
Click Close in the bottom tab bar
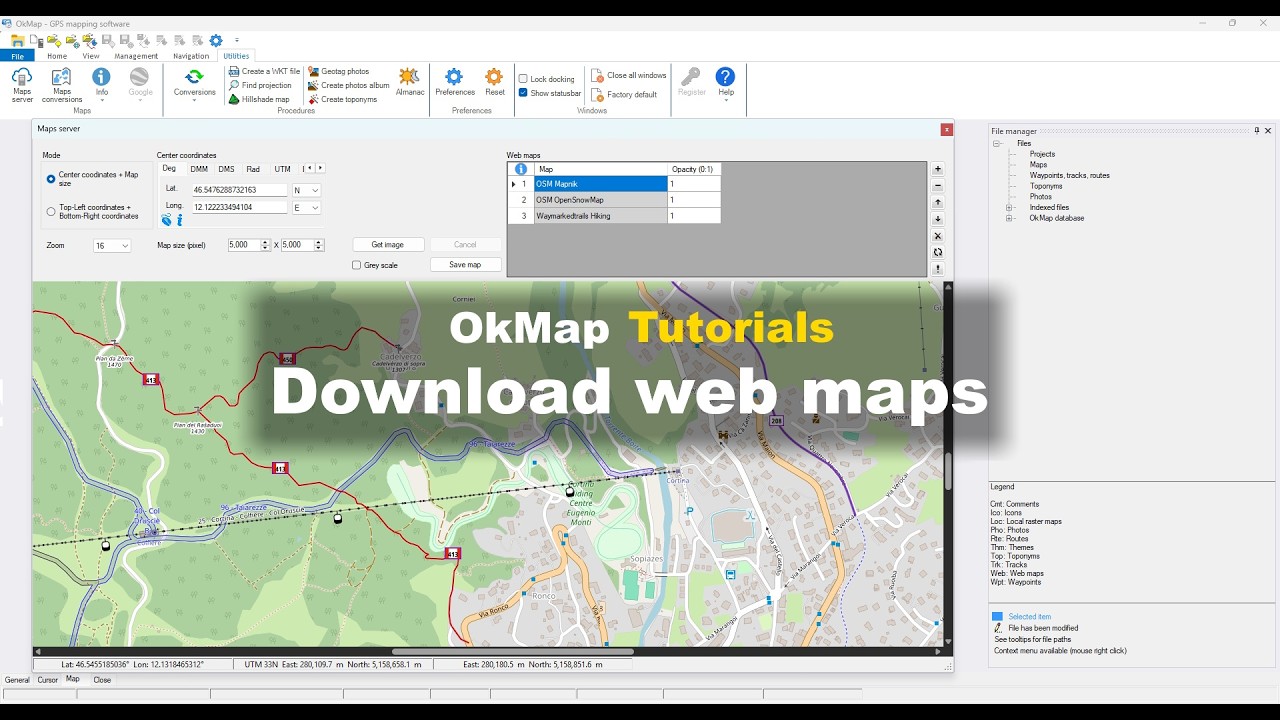click(x=102, y=680)
